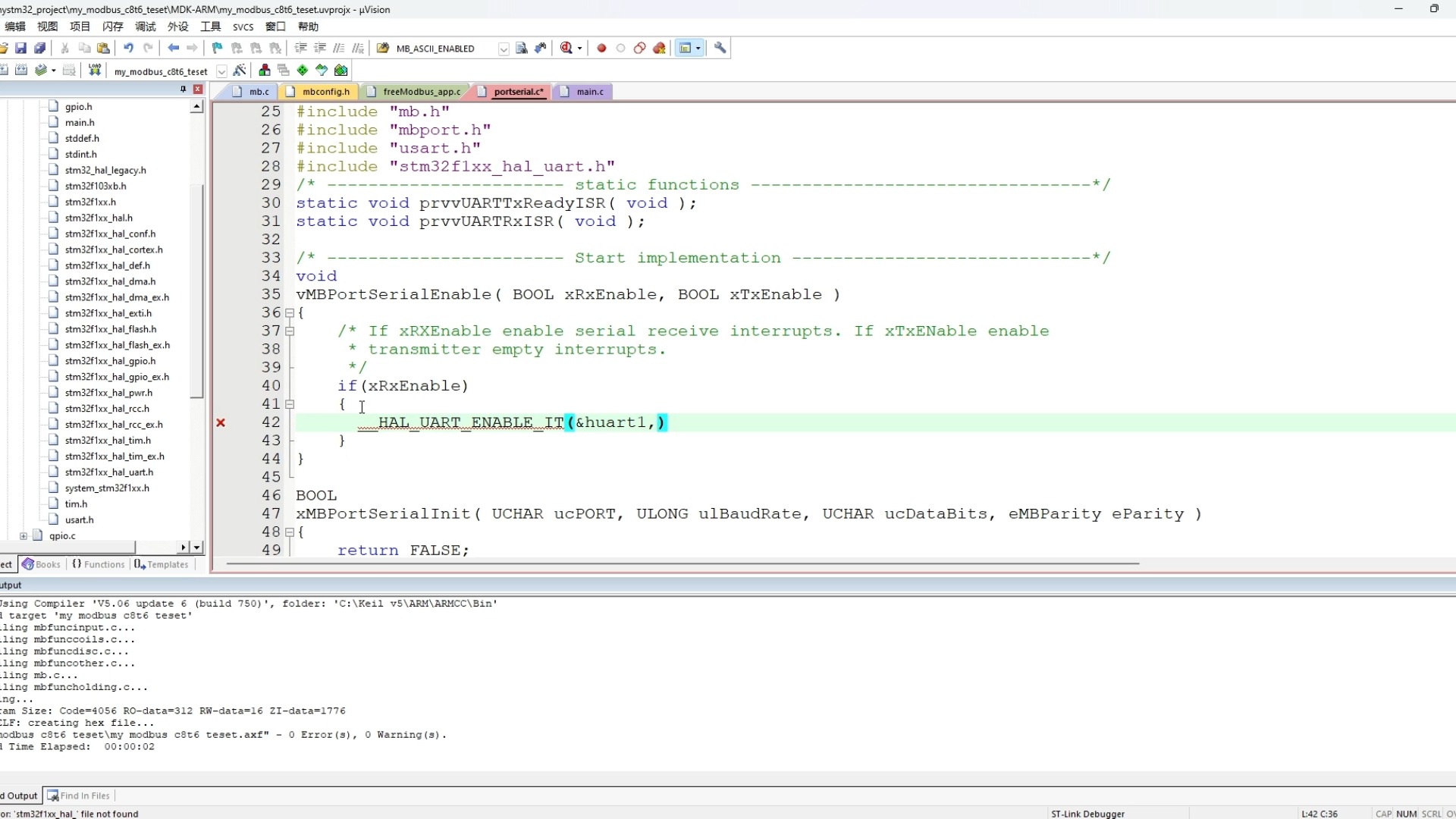Switch to the main.c tab
This screenshot has width=1456, height=819.
click(589, 92)
